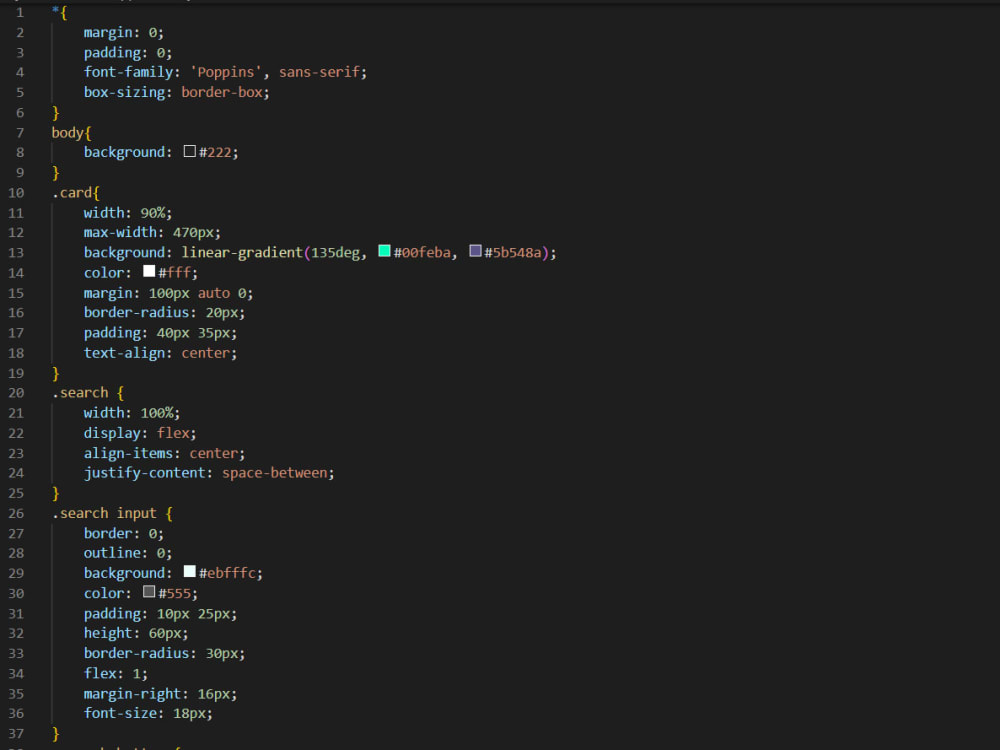Open the #fff color swatch picker
This screenshot has width=1000, height=750.
(x=149, y=271)
